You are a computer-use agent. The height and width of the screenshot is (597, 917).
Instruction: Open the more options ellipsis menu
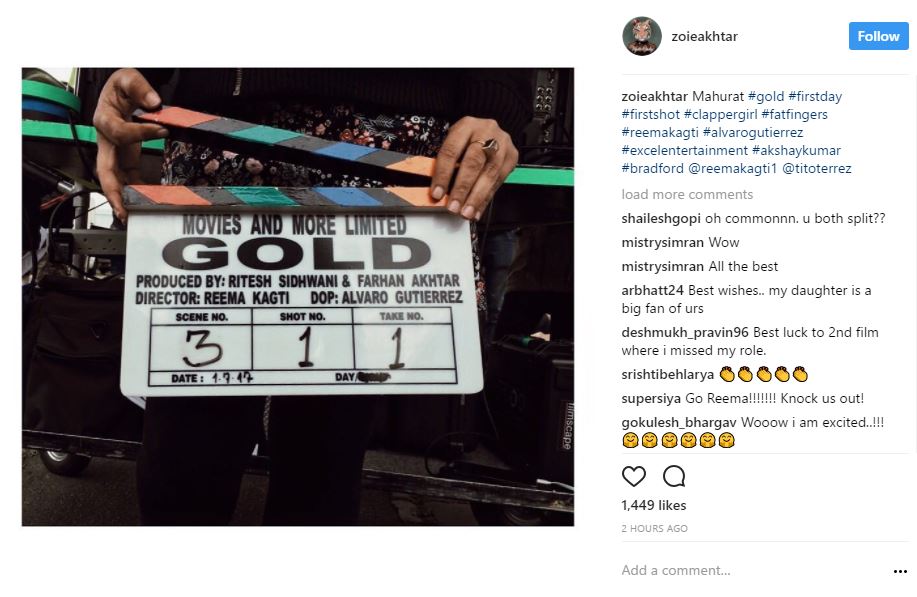tap(900, 571)
